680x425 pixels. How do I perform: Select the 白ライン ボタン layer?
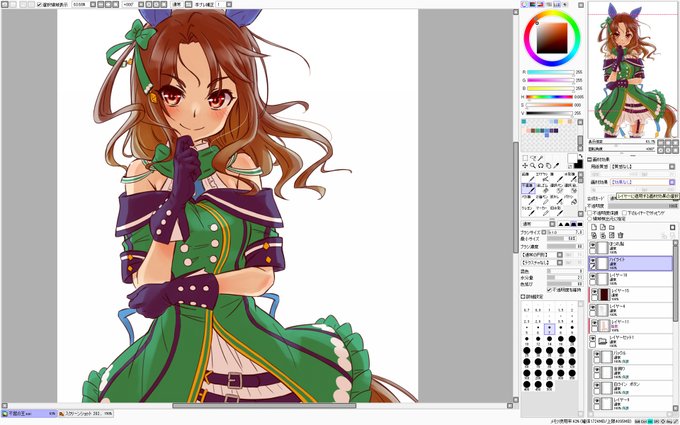(x=633, y=388)
